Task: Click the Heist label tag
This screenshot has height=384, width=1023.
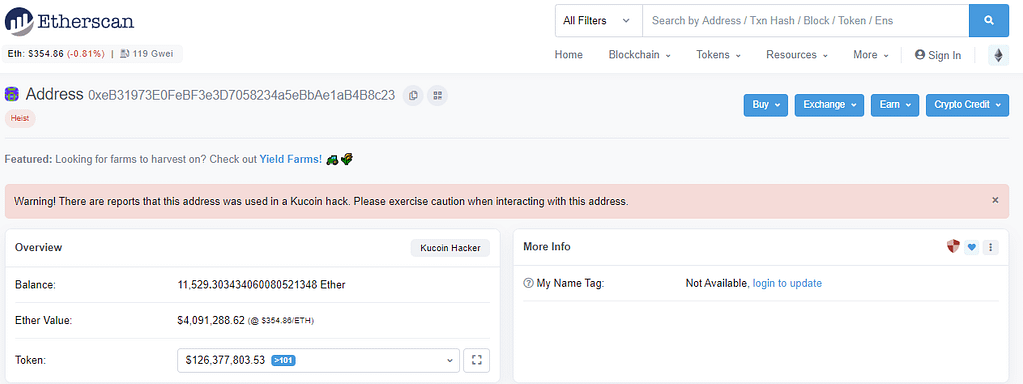Action: point(20,119)
